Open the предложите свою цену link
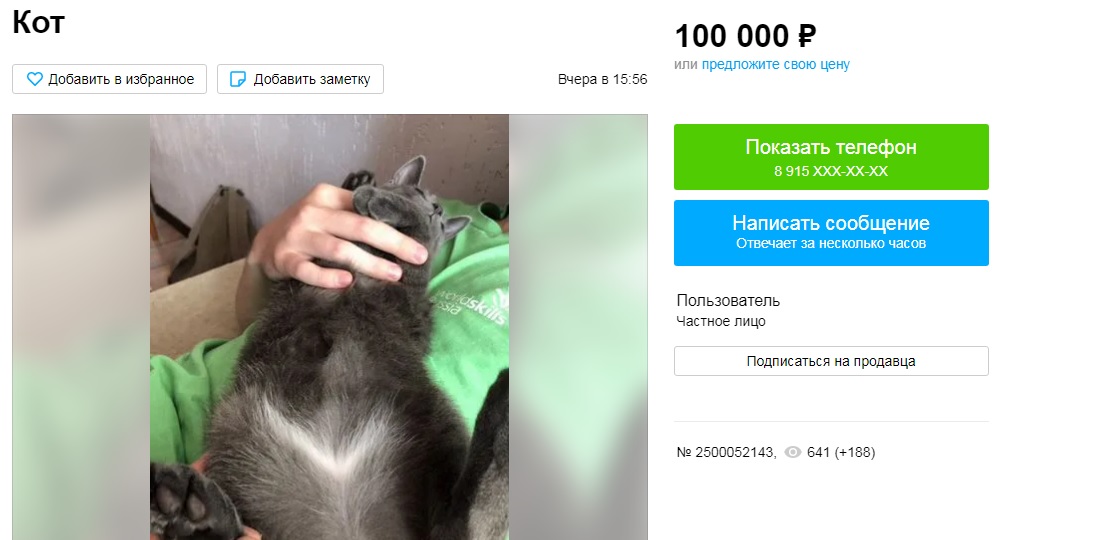Image resolution: width=1099 pixels, height=540 pixels. click(x=775, y=65)
